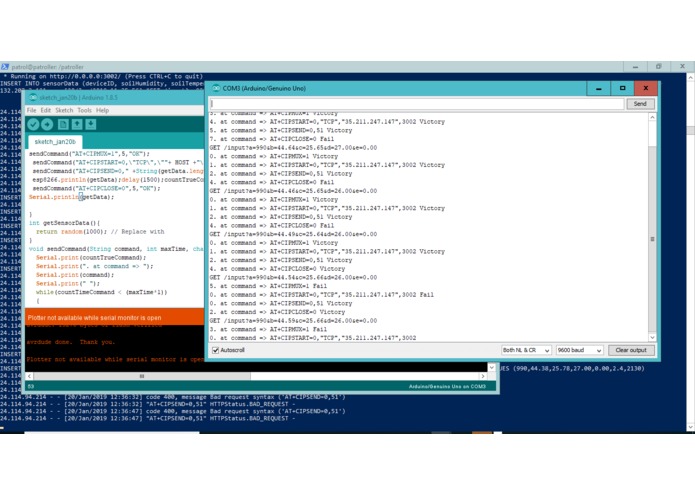Click 'Plotter not available' orange status bar

point(114,318)
